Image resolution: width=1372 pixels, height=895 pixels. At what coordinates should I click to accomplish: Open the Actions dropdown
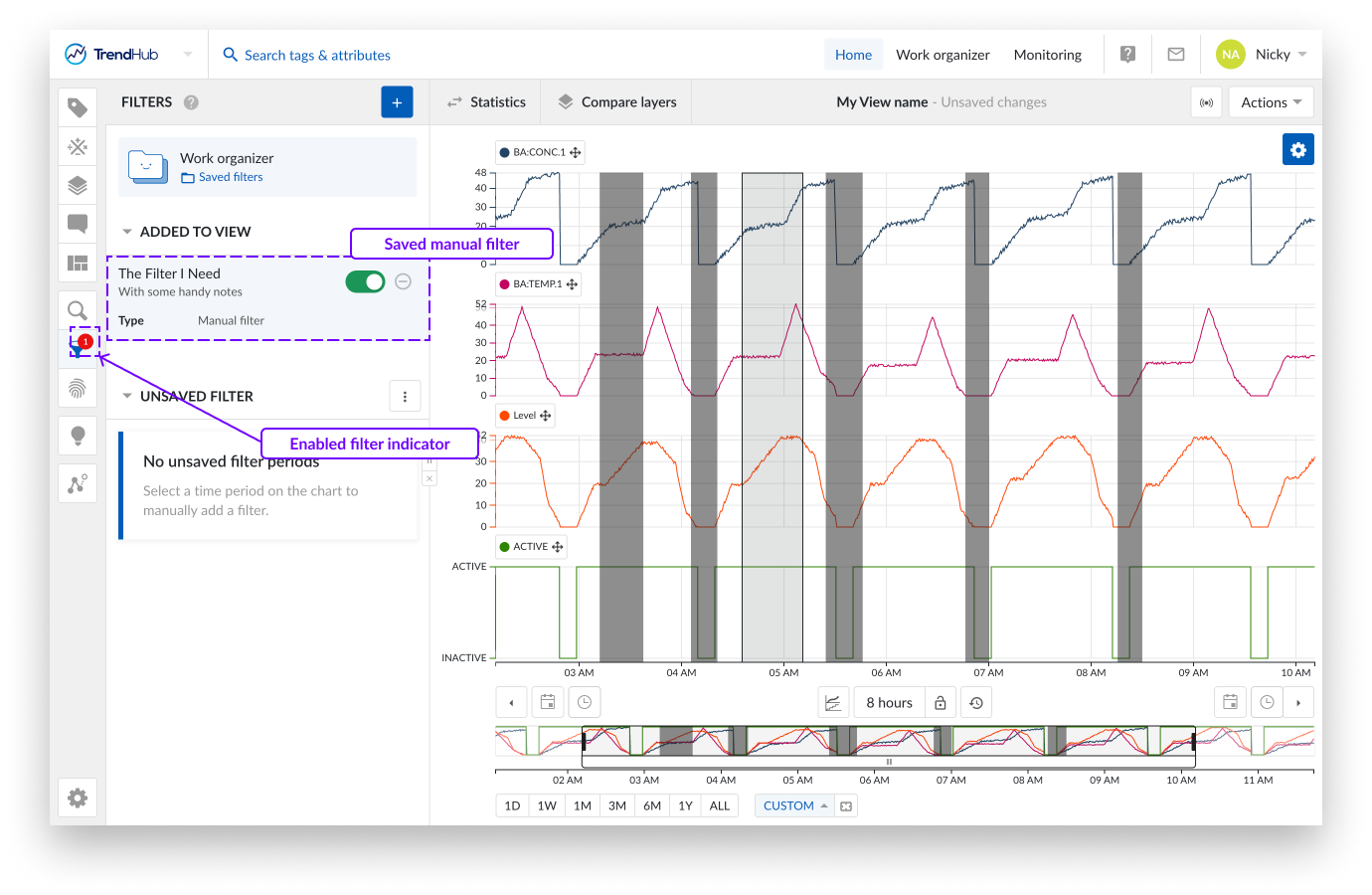click(x=1271, y=102)
